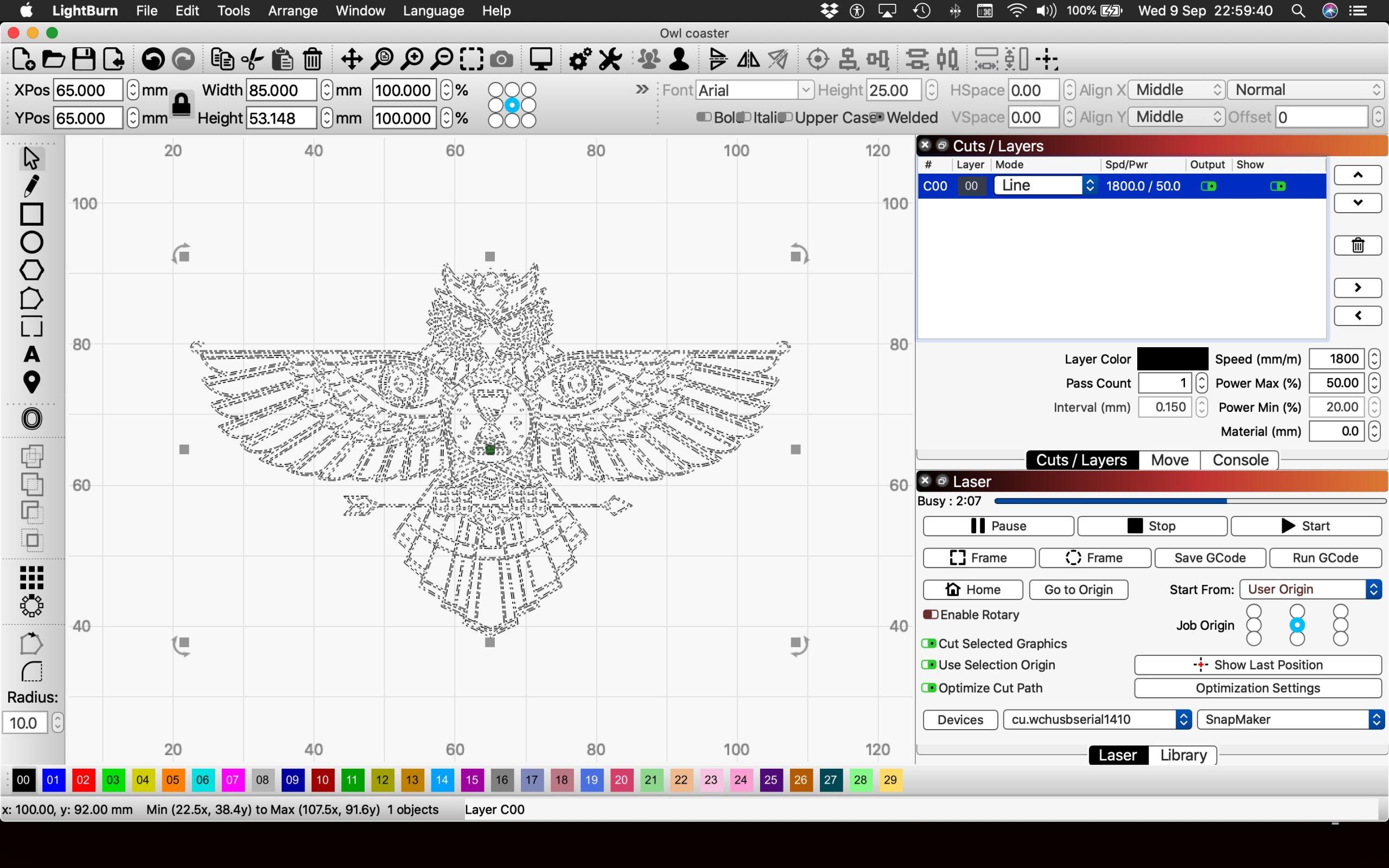
Task: Click the Pan crossed-arrows icon
Action: (x=351, y=59)
